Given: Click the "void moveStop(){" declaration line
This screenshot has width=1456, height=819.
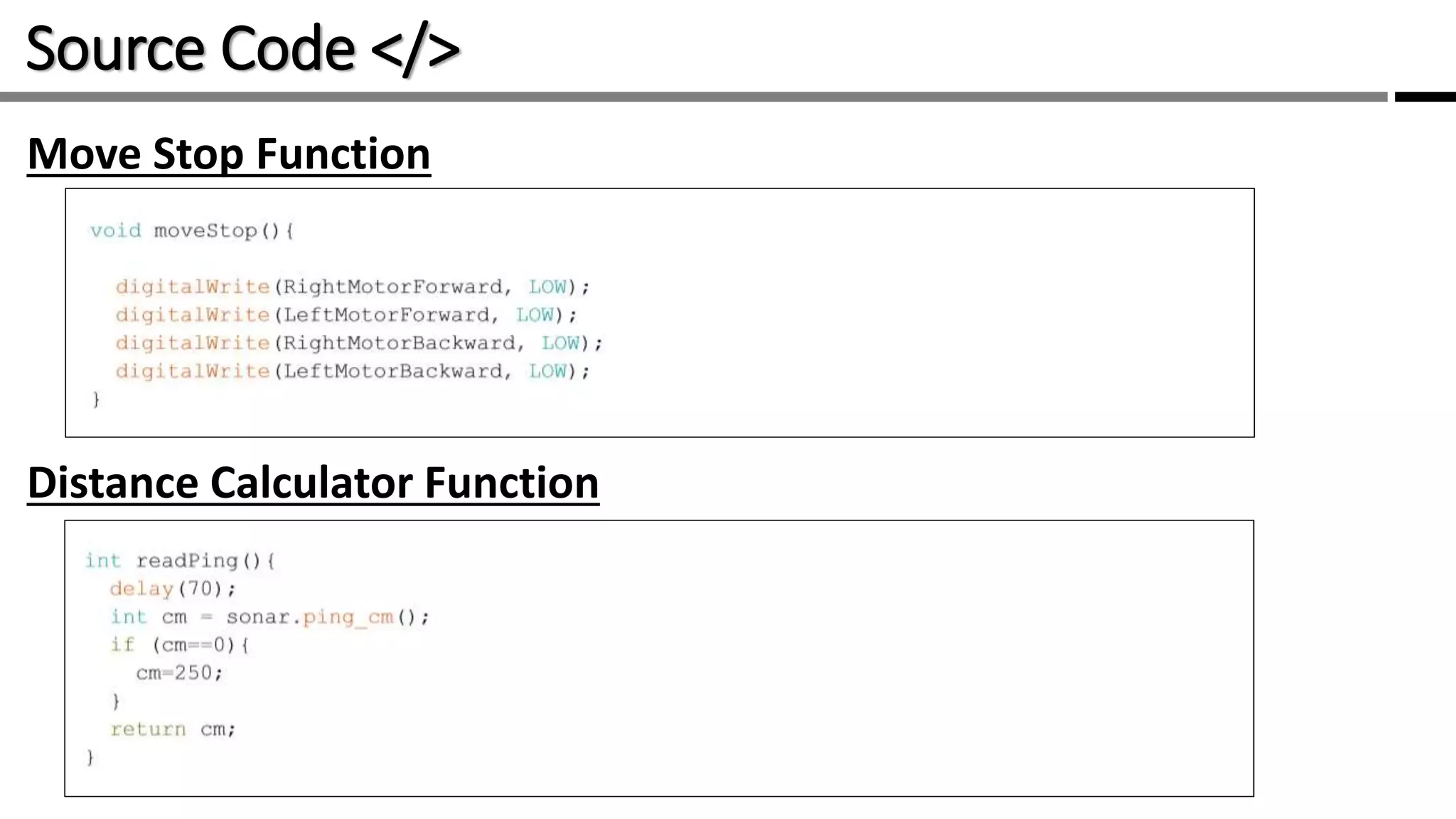Looking at the screenshot, I should point(192,231).
